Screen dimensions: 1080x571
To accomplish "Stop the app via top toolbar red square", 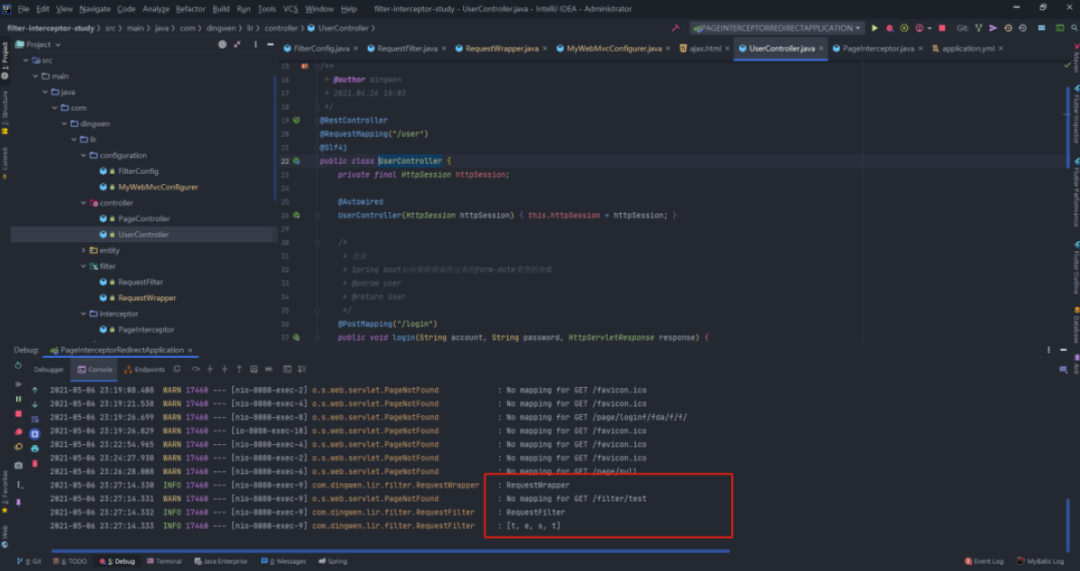I will pyautogui.click(x=942, y=28).
